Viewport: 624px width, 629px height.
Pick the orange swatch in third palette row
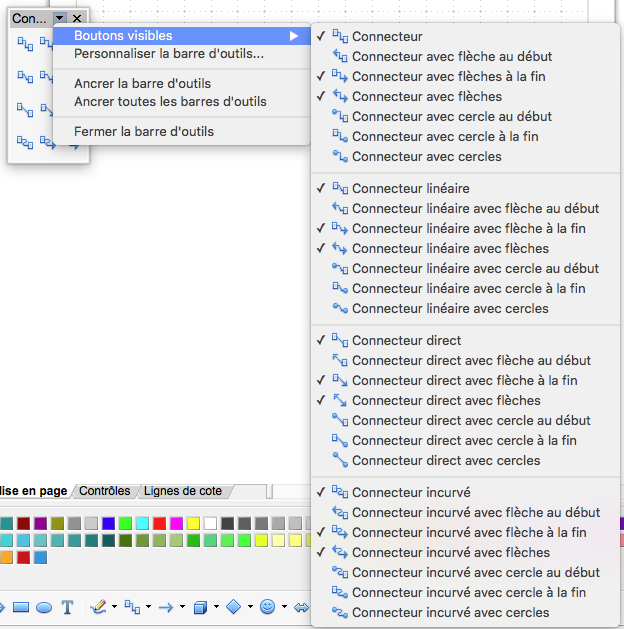point(6,557)
